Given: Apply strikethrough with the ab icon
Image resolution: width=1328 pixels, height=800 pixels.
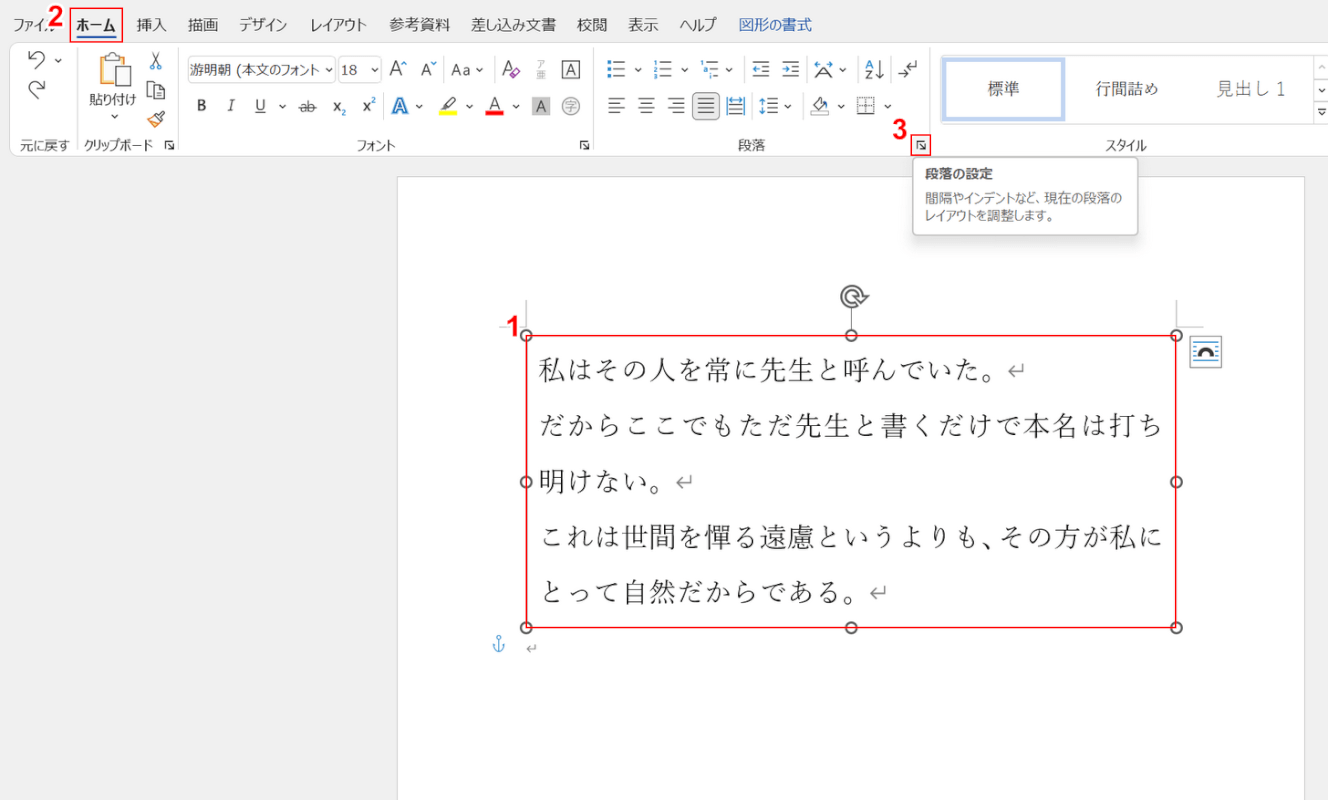Looking at the screenshot, I should pos(308,106).
